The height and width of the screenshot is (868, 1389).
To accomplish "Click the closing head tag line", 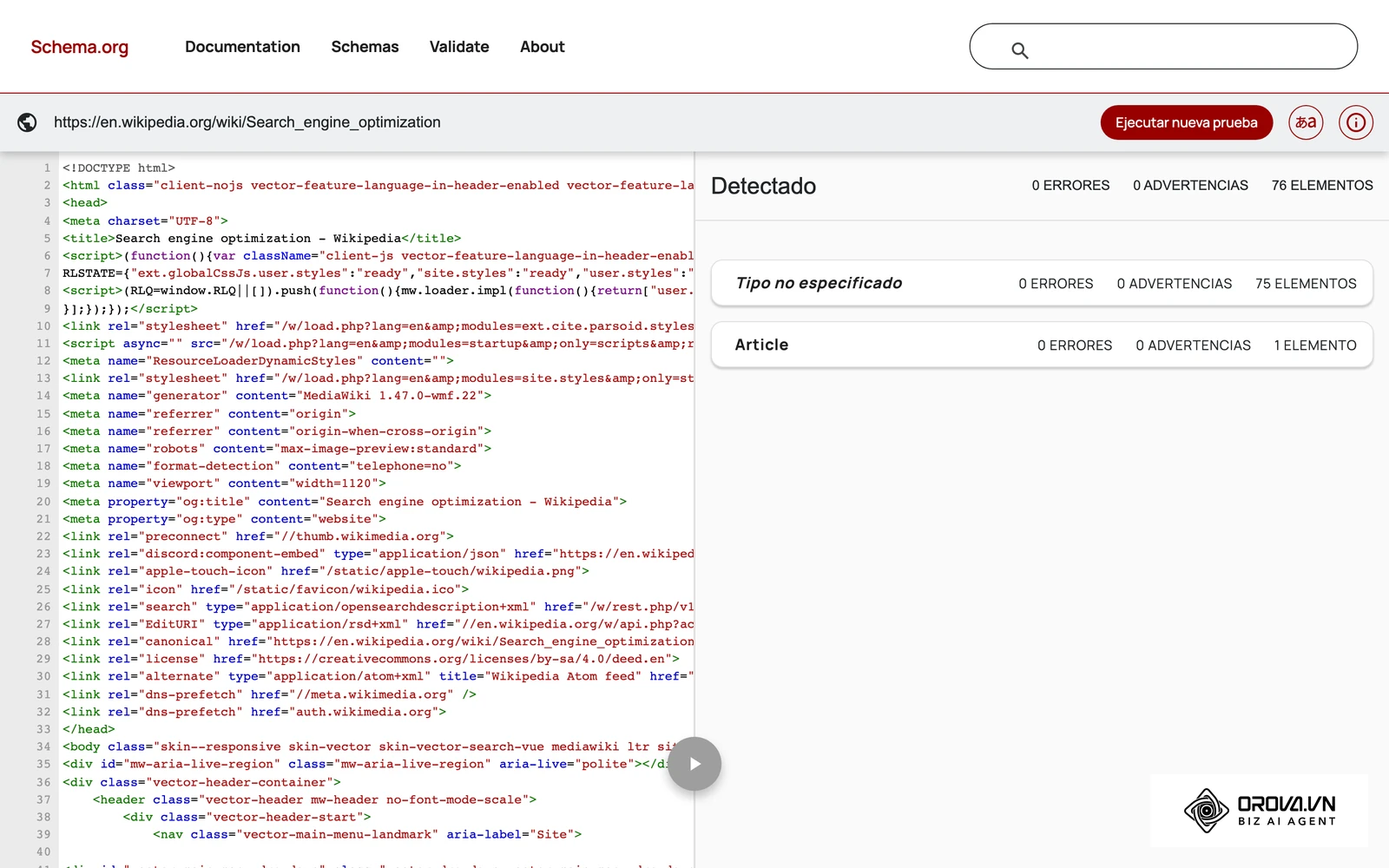I will click(89, 729).
